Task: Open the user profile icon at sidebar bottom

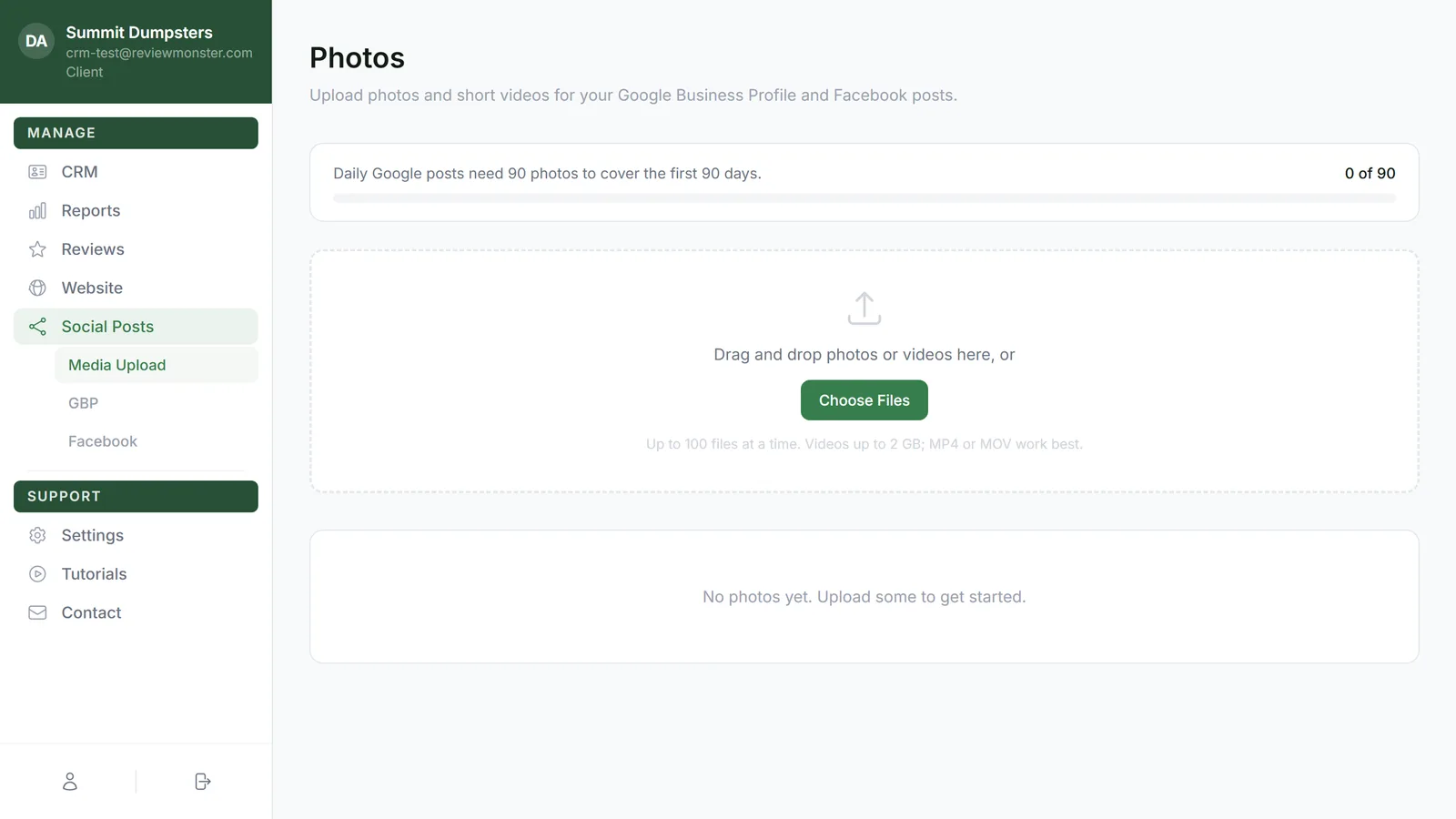Action: 70,782
